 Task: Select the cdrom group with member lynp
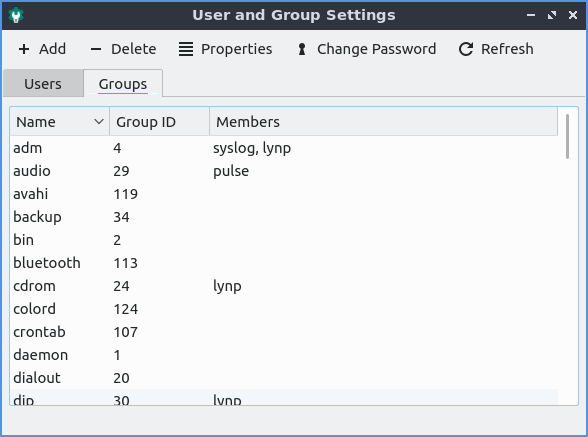click(284, 286)
